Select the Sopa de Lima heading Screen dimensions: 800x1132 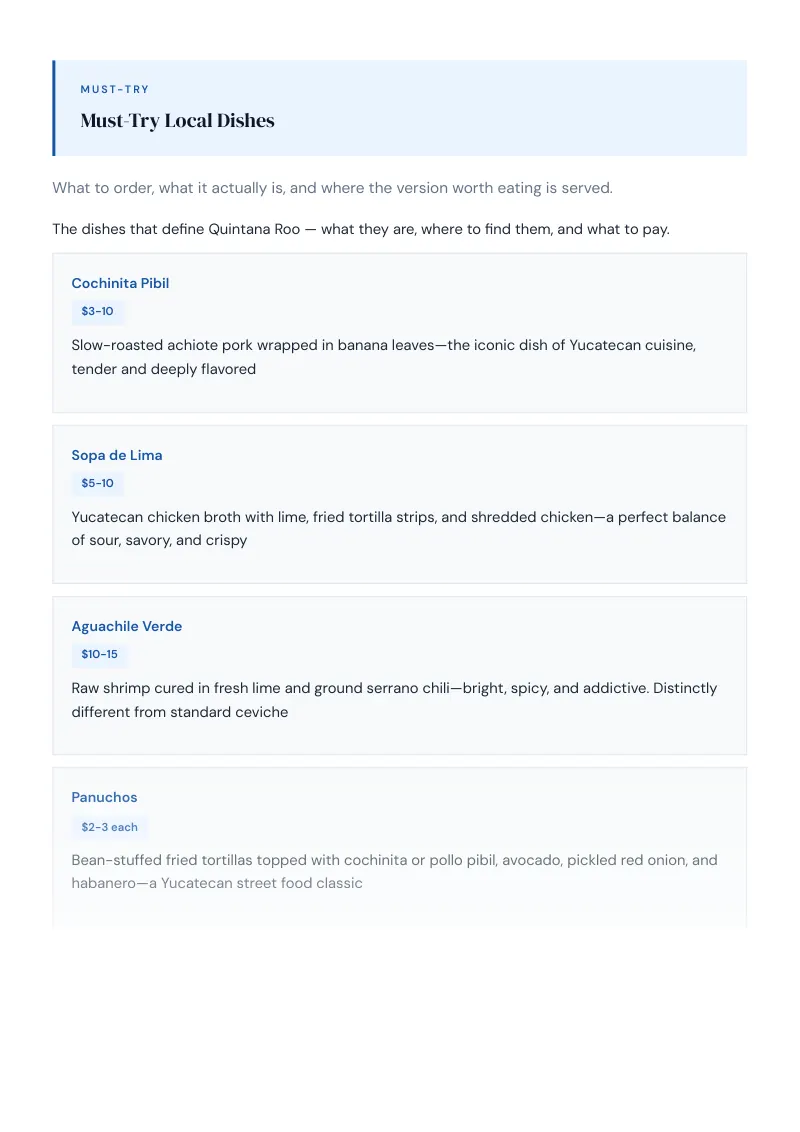[x=117, y=455]
